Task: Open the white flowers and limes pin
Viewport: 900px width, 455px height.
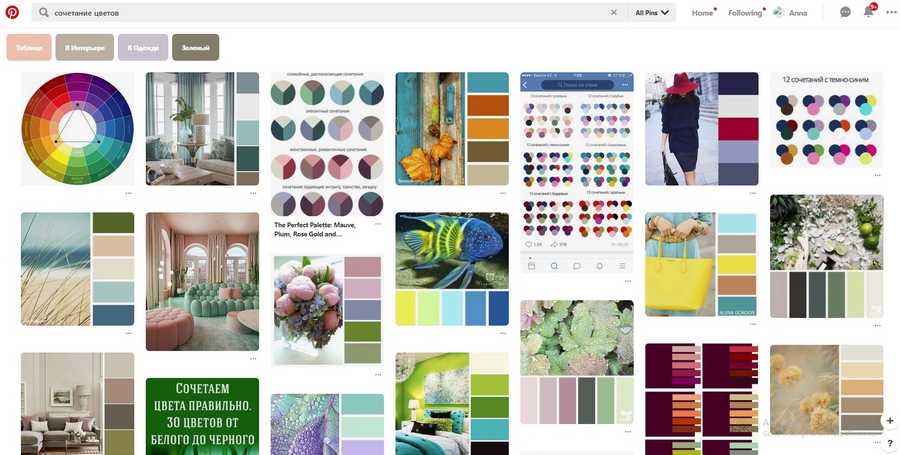Action: pos(827,256)
